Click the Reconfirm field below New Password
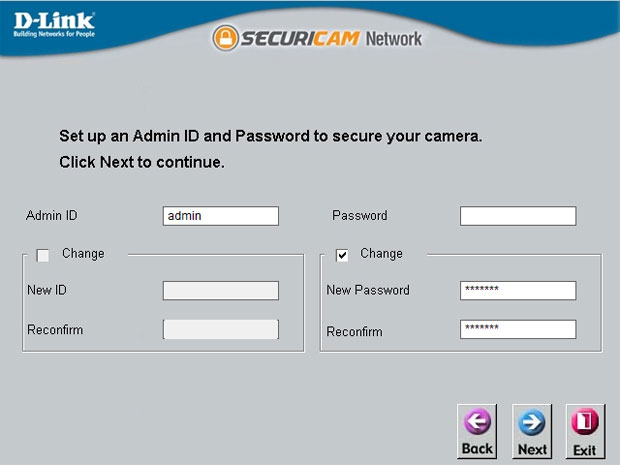This screenshot has height=465, width=620. click(518, 329)
